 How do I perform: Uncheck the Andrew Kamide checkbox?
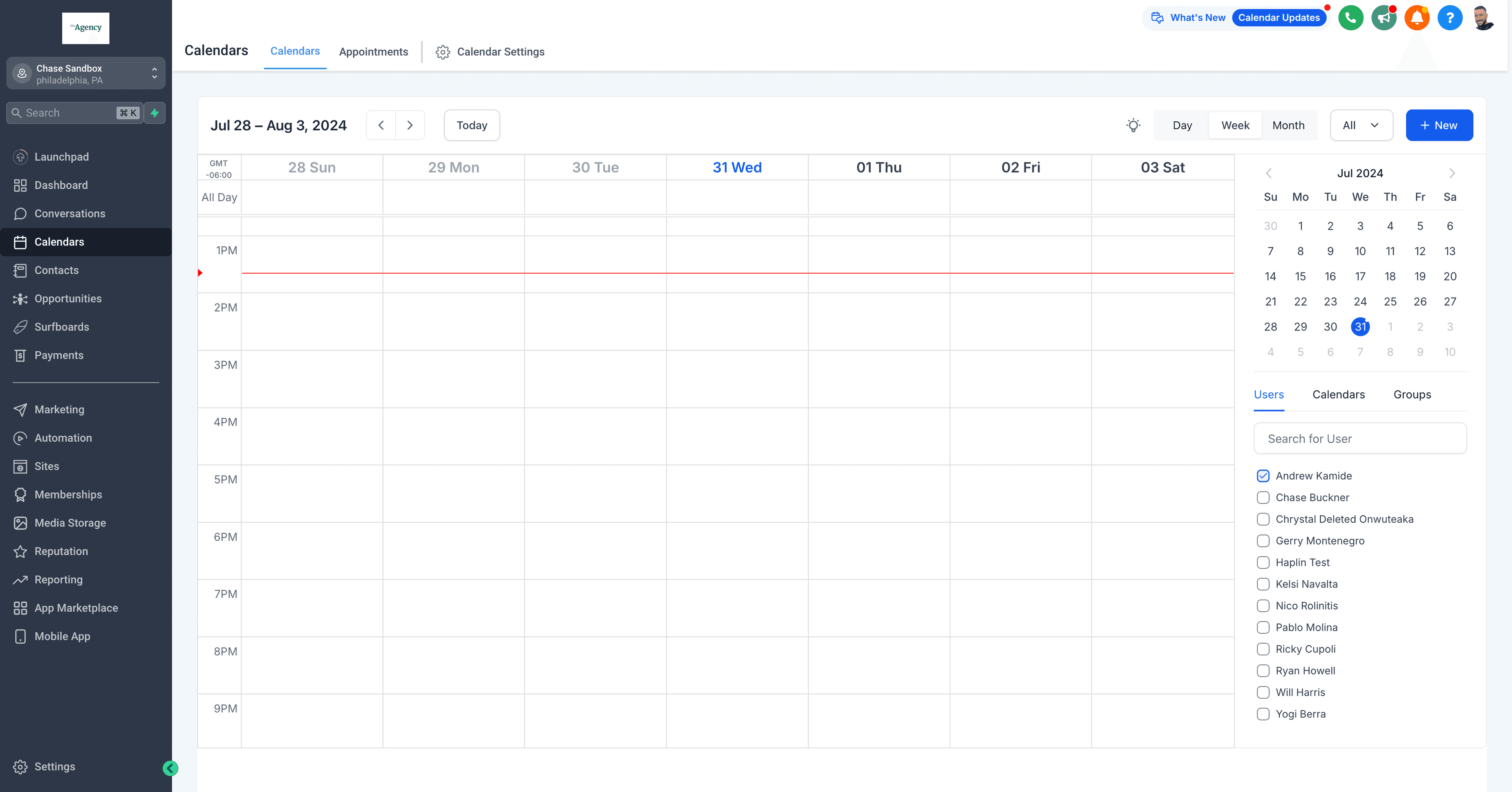coord(1263,476)
